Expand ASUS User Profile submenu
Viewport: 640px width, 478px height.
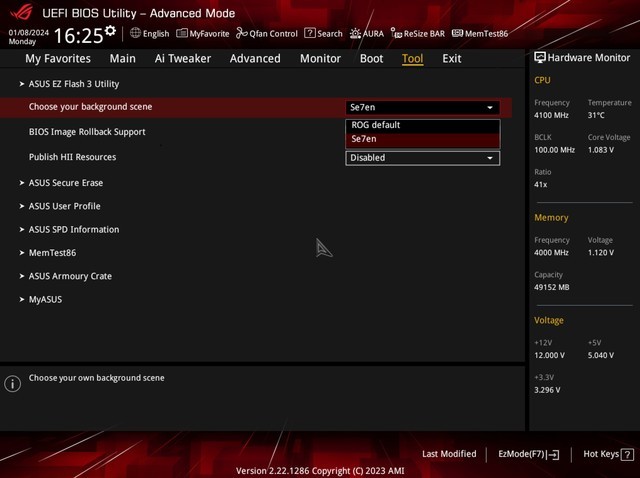(x=64, y=206)
